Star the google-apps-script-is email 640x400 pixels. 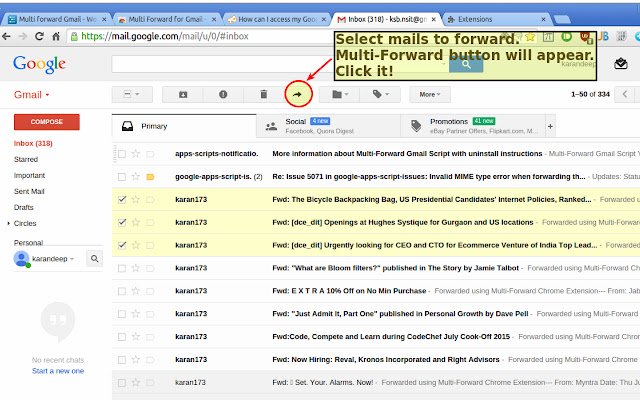point(136,177)
